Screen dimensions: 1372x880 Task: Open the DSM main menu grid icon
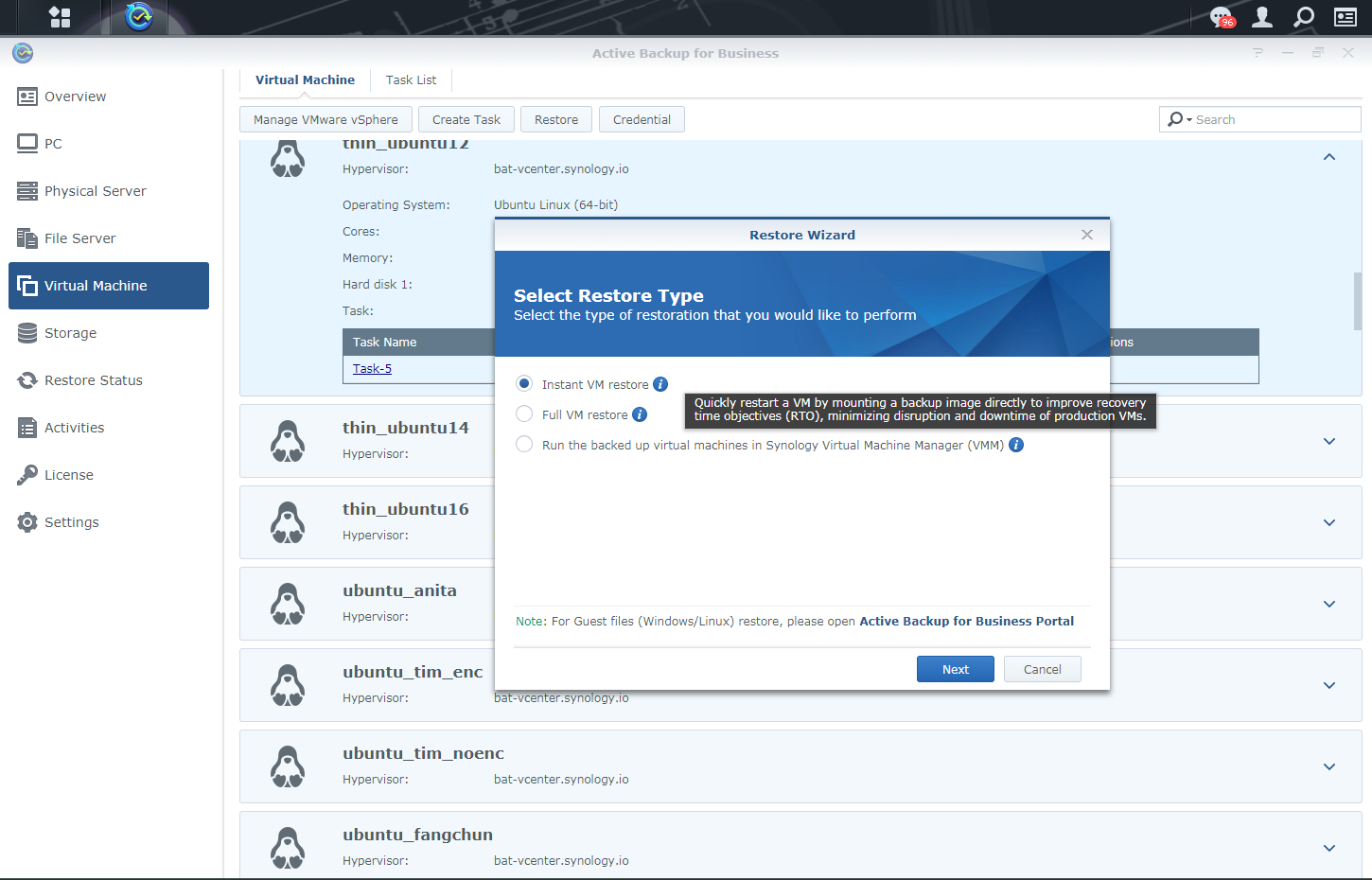tap(60, 17)
